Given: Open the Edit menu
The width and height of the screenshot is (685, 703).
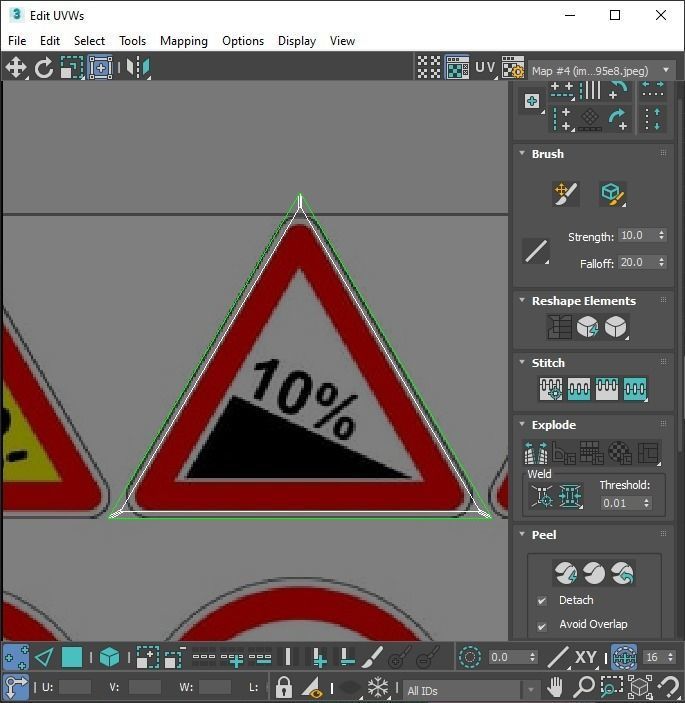Looking at the screenshot, I should tap(50, 41).
